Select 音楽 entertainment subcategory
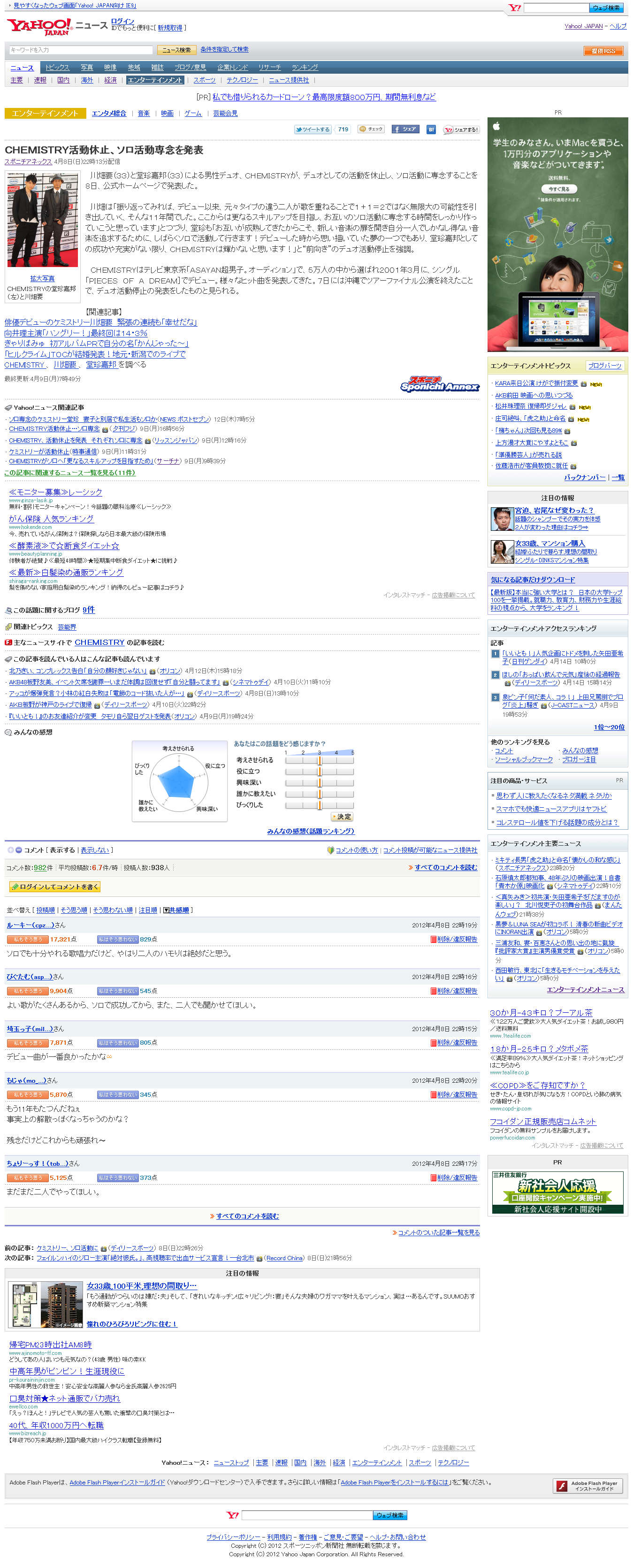633x1568 pixels. 144,113
